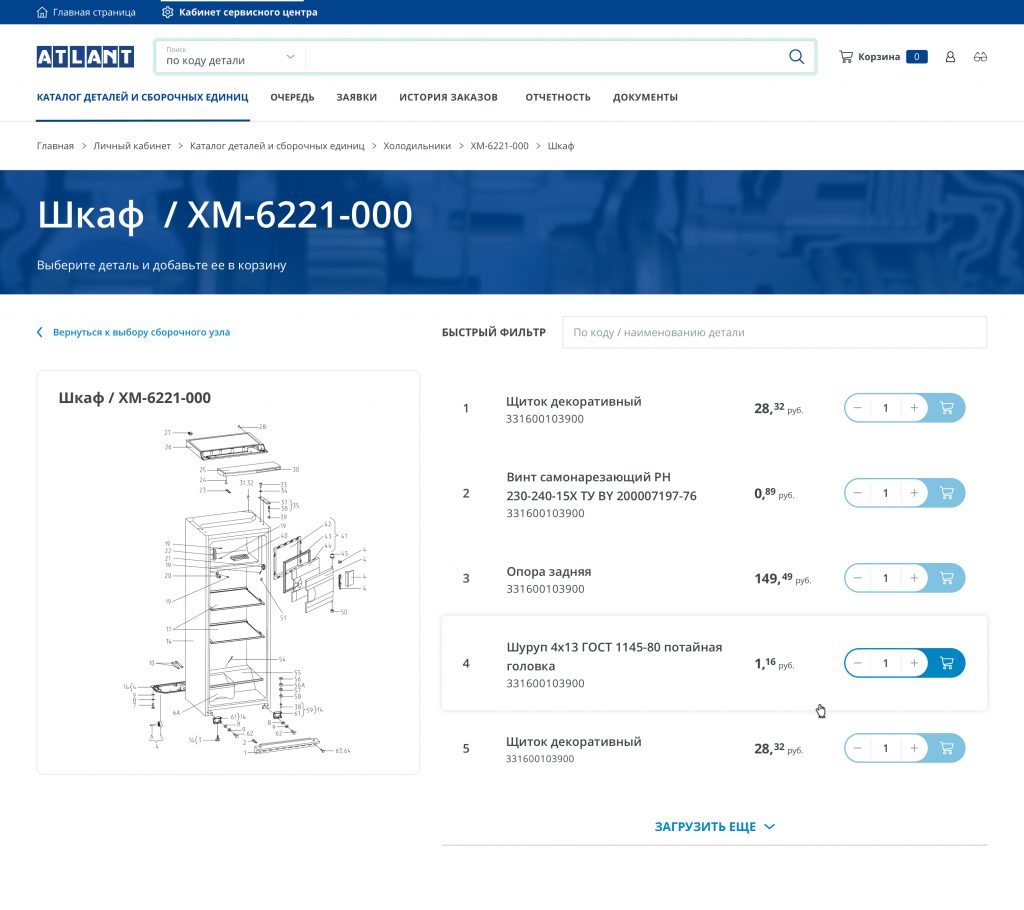Click the ATLANT logo
This screenshot has width=1024, height=910.
point(85,57)
